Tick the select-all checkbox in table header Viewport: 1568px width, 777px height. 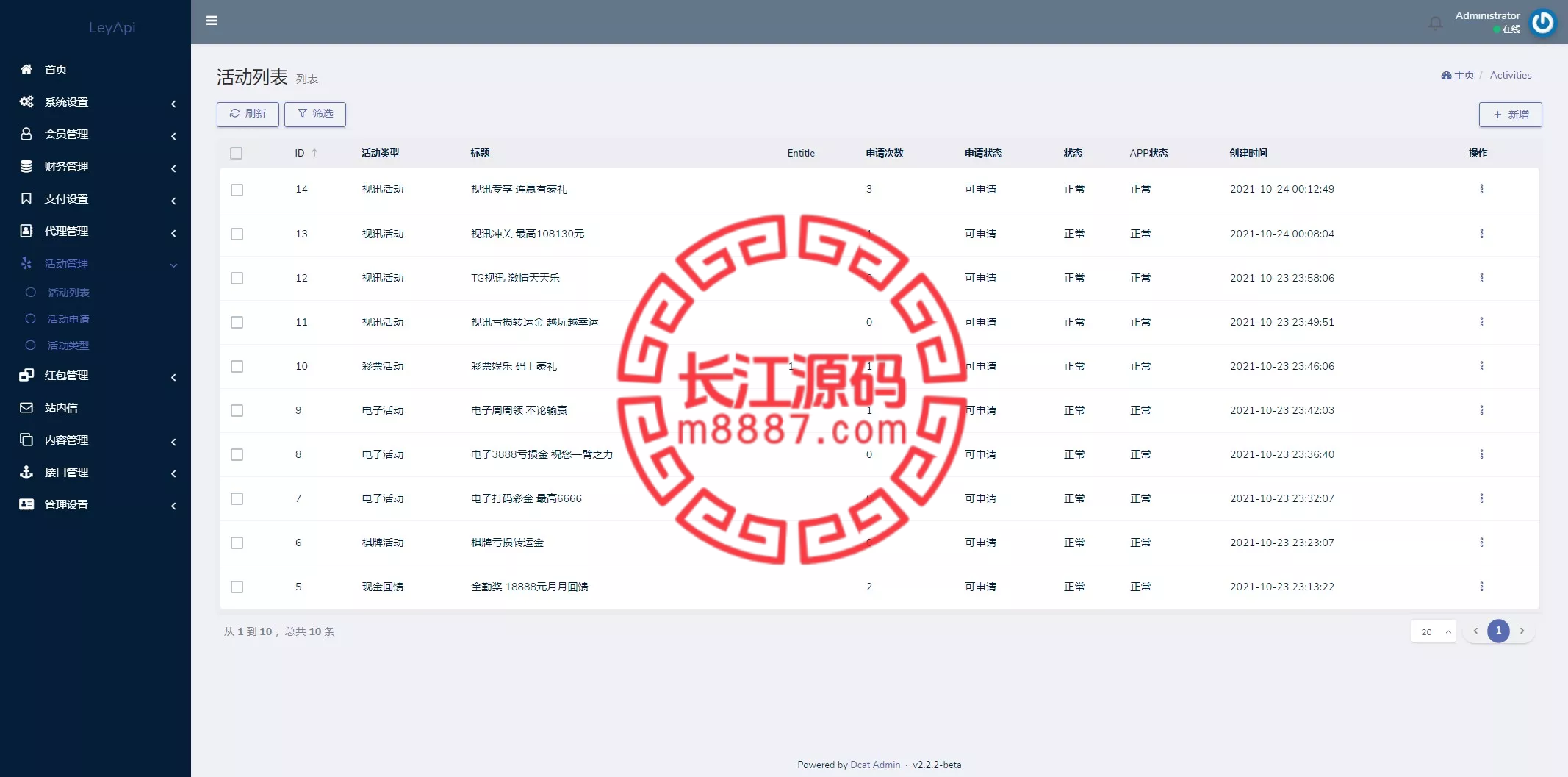tap(236, 153)
